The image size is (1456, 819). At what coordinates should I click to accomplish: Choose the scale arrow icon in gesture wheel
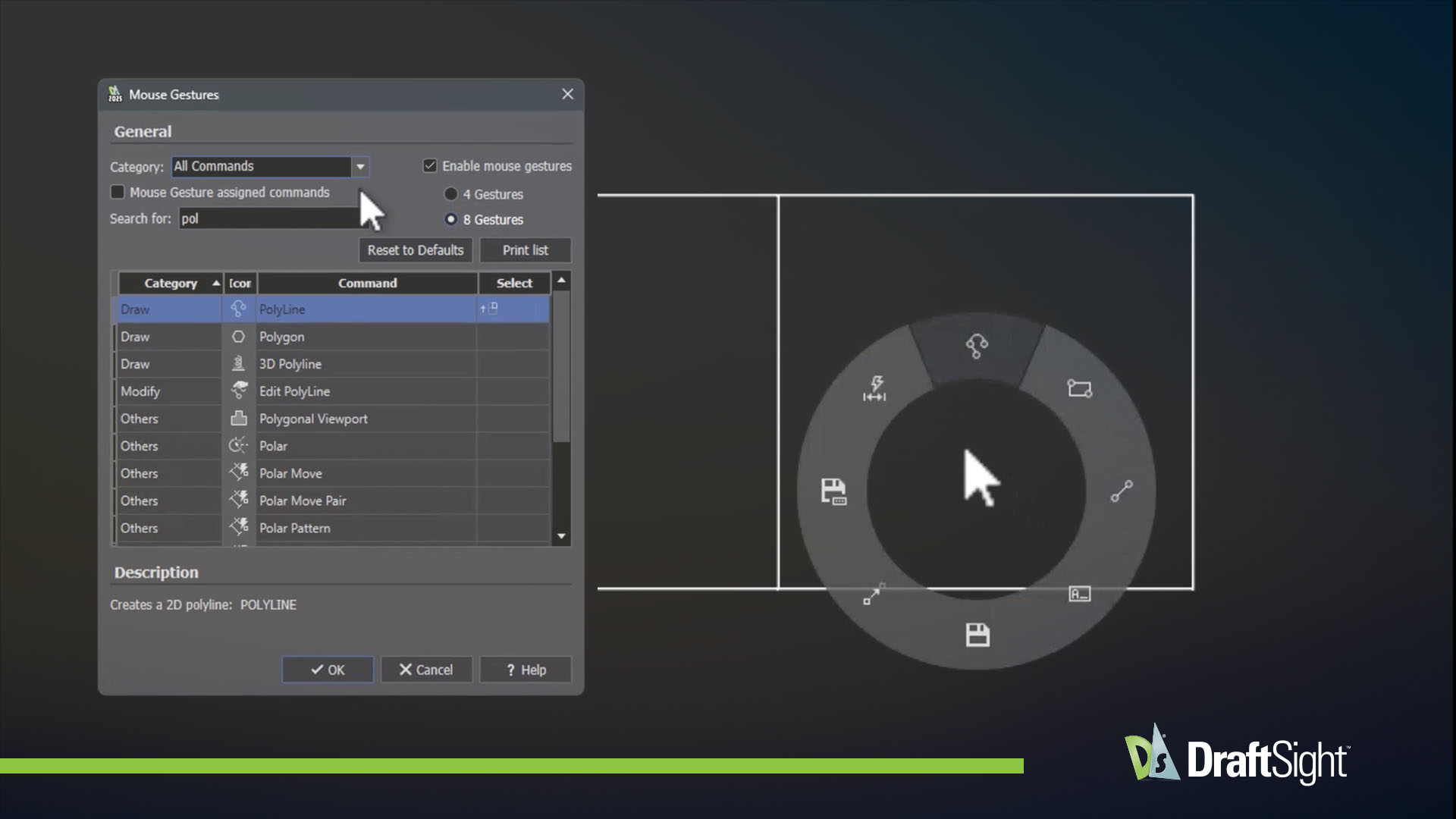[x=874, y=594]
